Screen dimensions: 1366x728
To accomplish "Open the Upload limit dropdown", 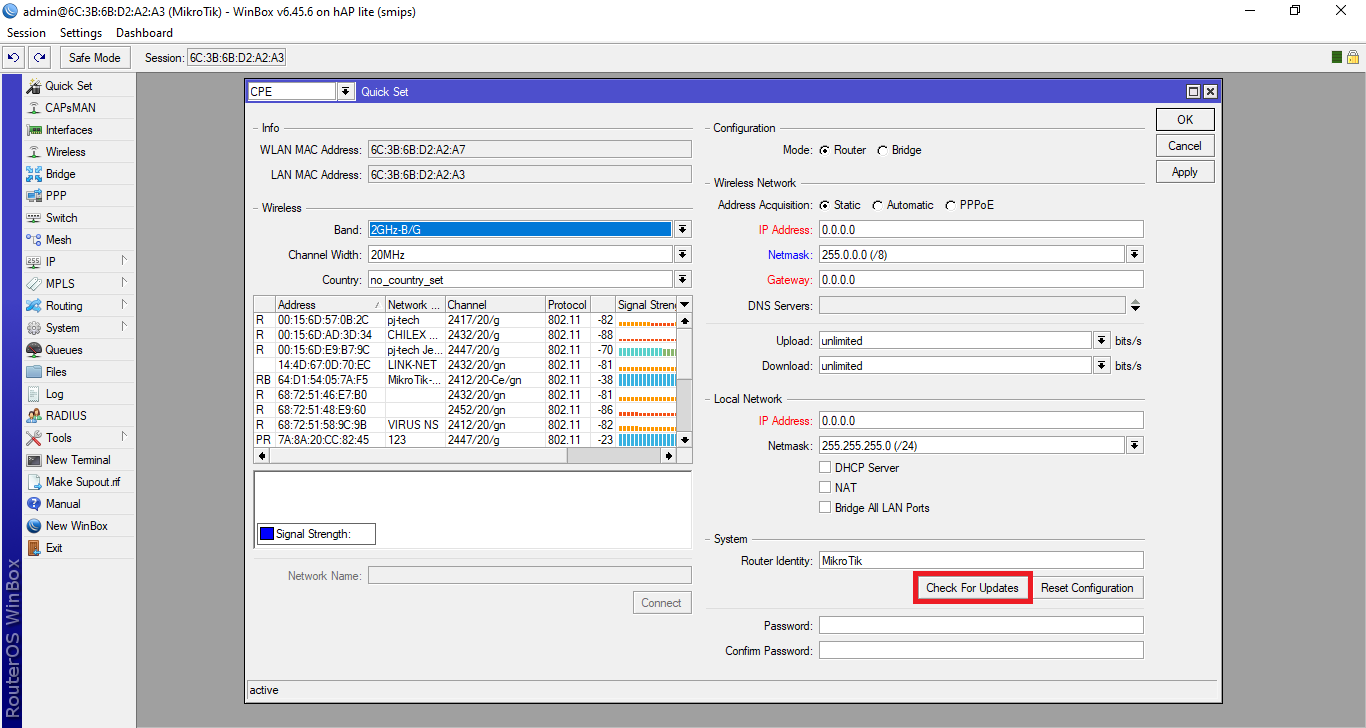I will [x=1102, y=340].
